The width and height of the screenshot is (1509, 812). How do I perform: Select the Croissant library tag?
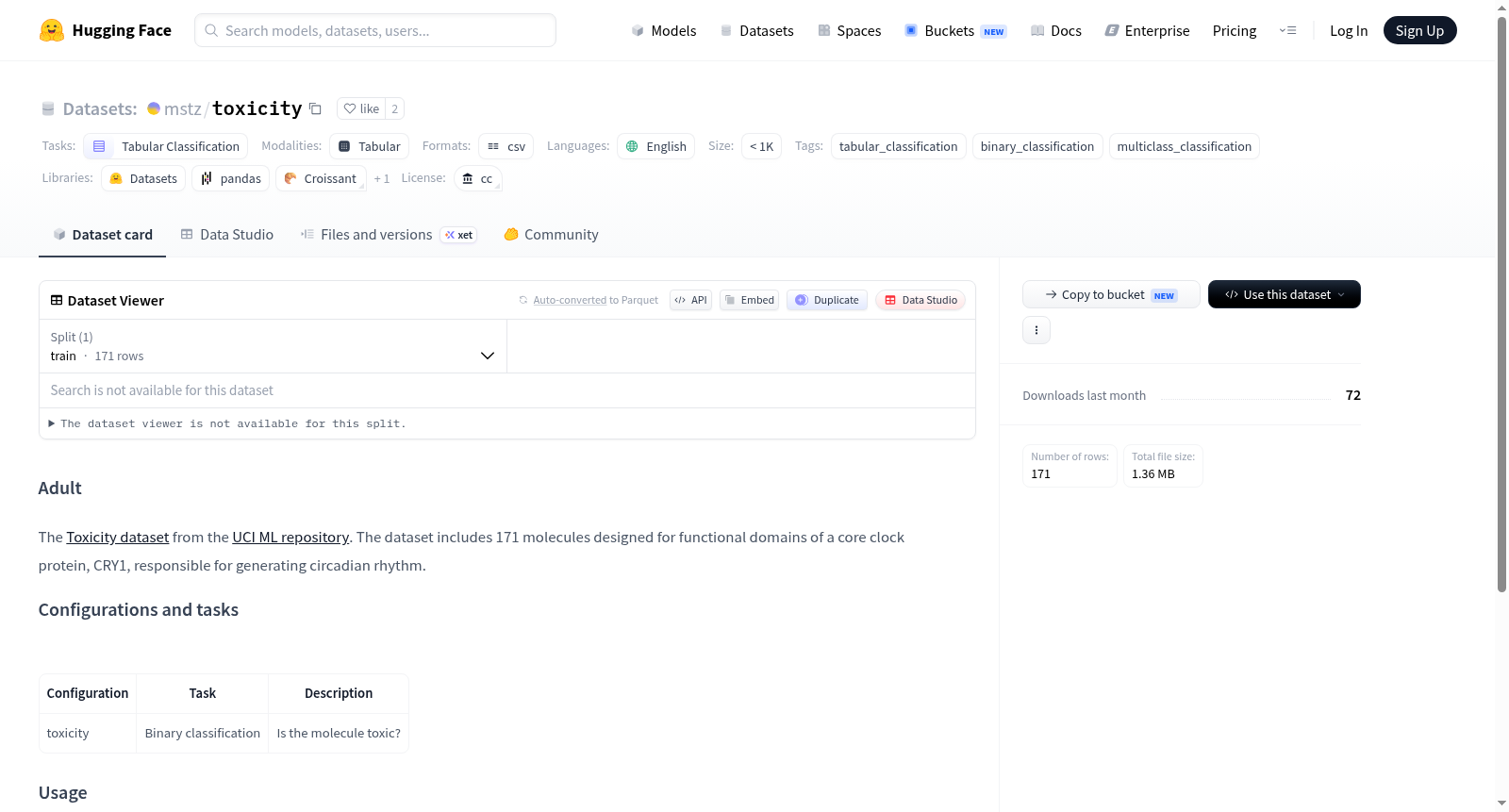(x=321, y=178)
